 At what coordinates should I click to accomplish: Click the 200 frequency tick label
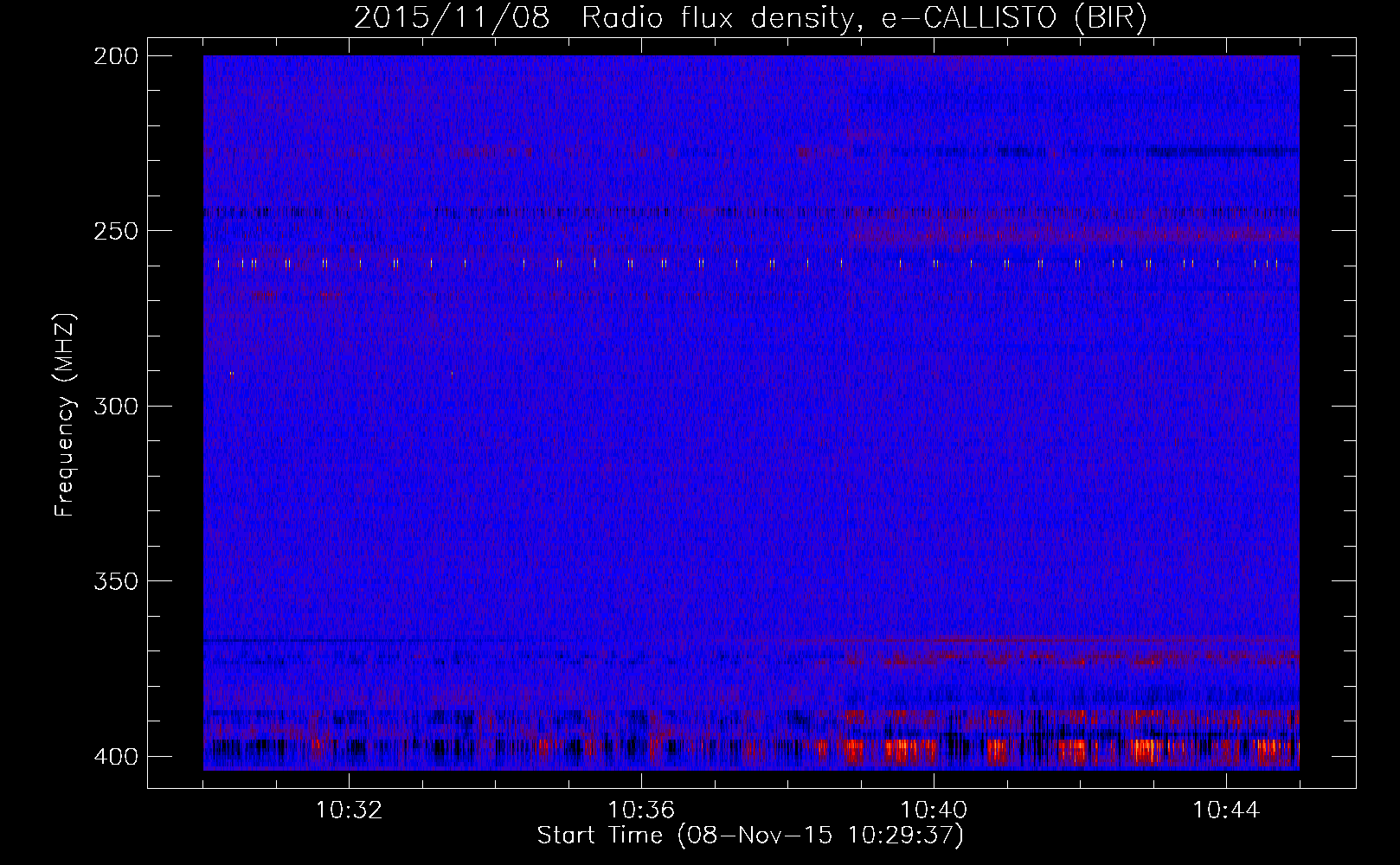coord(115,56)
